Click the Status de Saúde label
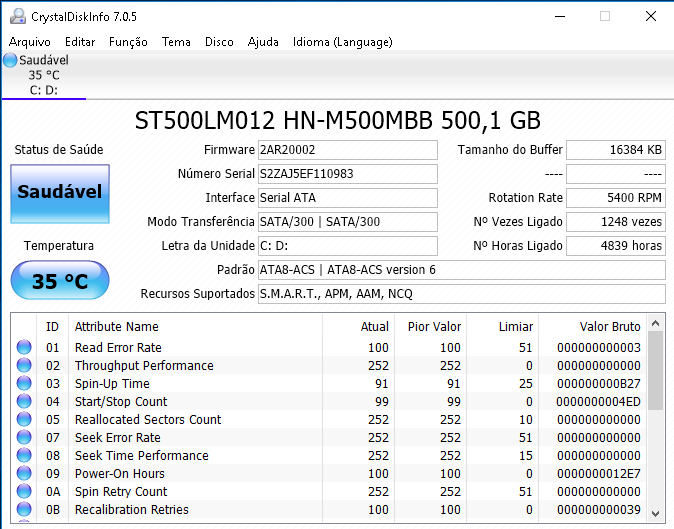This screenshot has height=529, width=674. 59,150
